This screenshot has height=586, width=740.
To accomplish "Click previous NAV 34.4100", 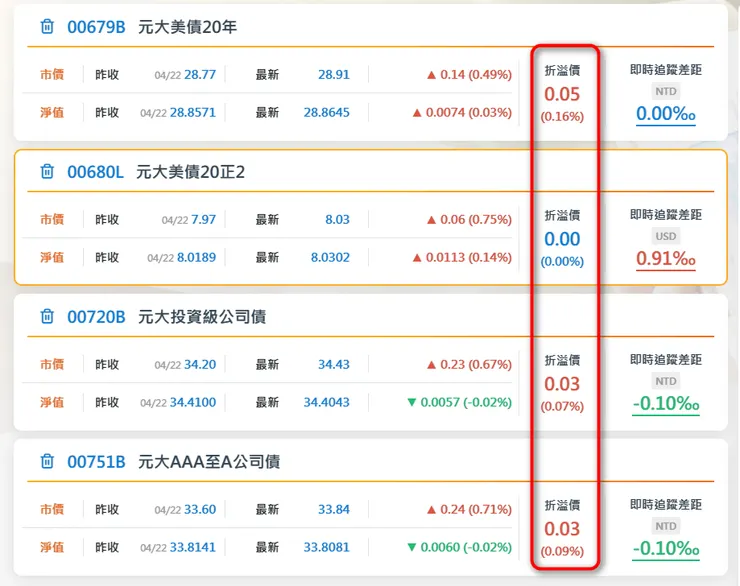I will pyautogui.click(x=193, y=402).
